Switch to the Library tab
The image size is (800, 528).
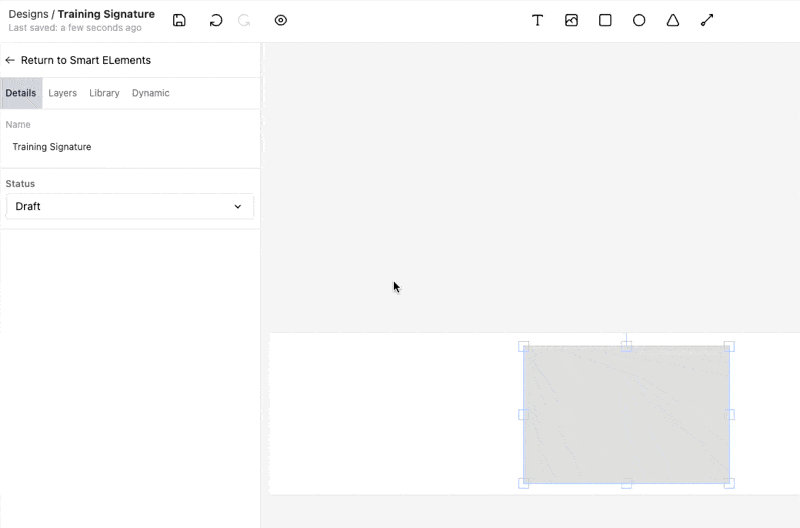[104, 93]
